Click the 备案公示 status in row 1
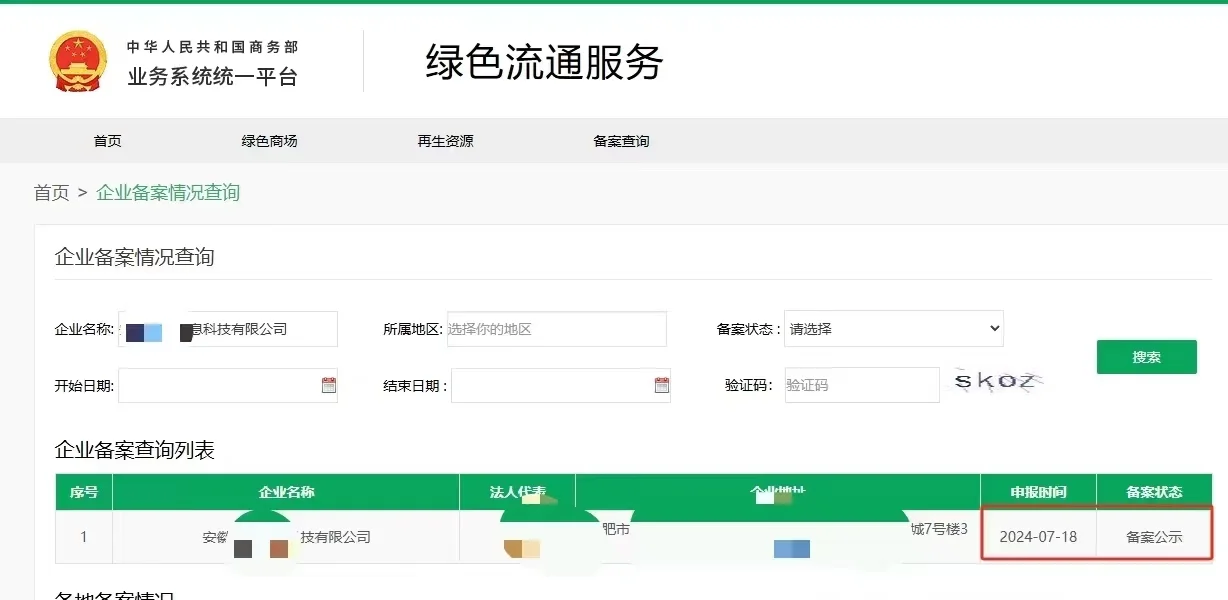Viewport: 1228px width, 600px height. (1155, 535)
